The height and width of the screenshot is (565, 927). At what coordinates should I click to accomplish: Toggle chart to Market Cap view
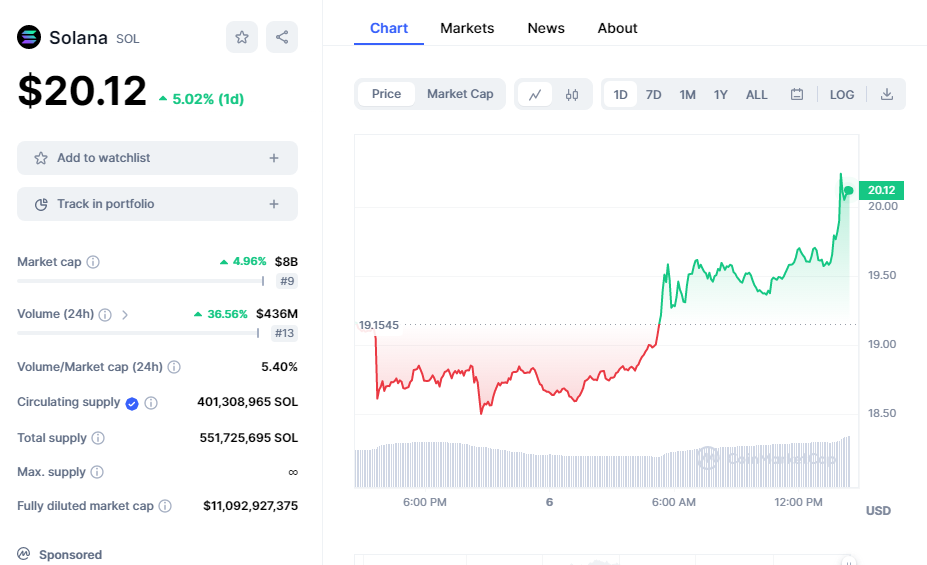tap(460, 94)
